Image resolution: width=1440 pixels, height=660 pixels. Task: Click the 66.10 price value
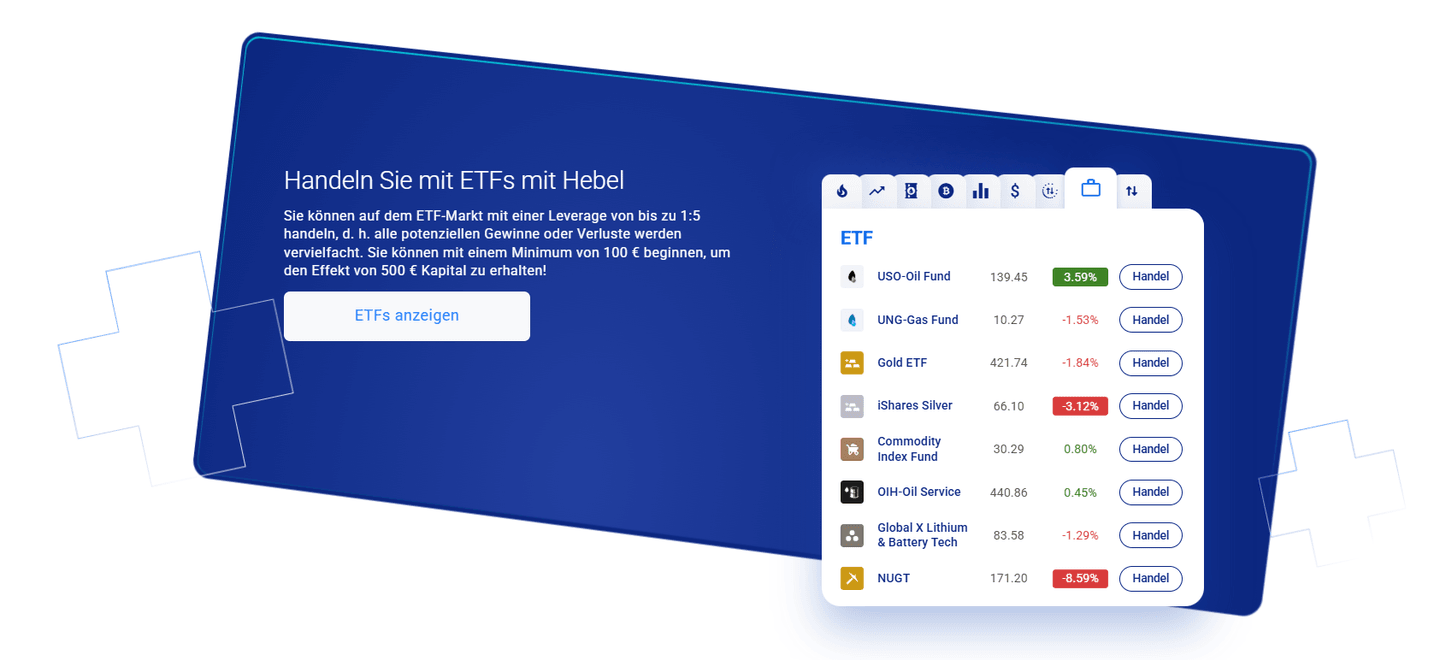[1009, 406]
